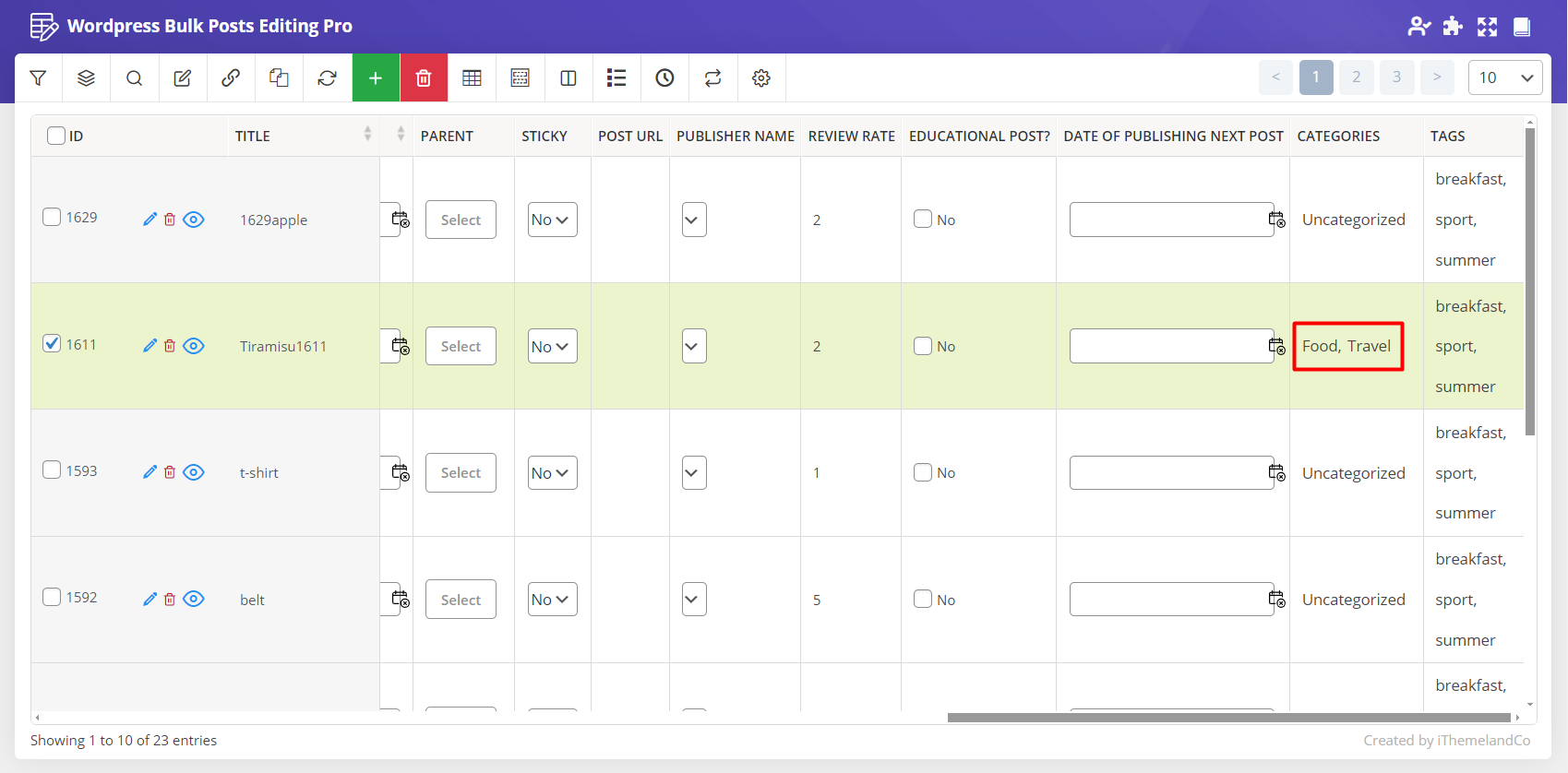
Task: Preview post 1592 via eye icon
Action: point(193,599)
